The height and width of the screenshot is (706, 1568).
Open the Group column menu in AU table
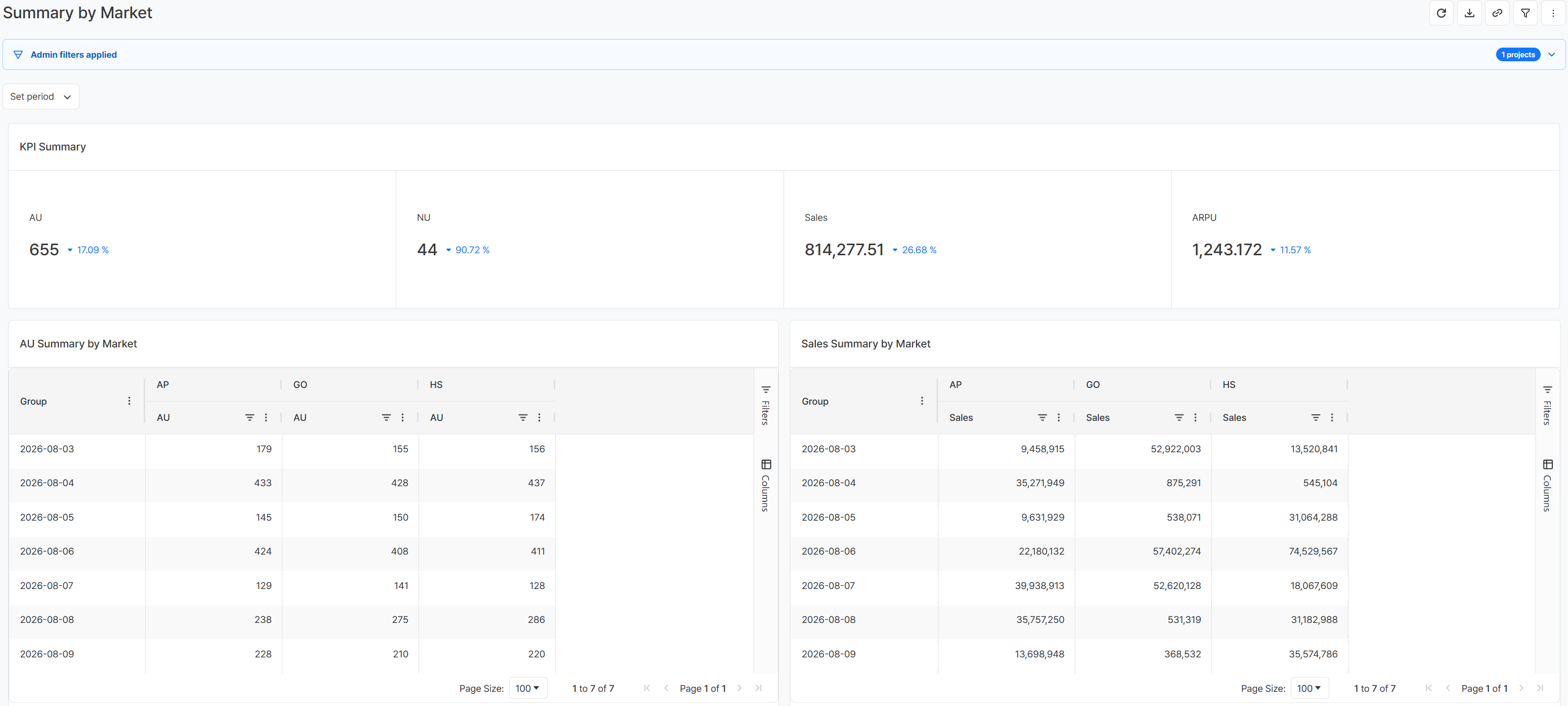tap(129, 401)
